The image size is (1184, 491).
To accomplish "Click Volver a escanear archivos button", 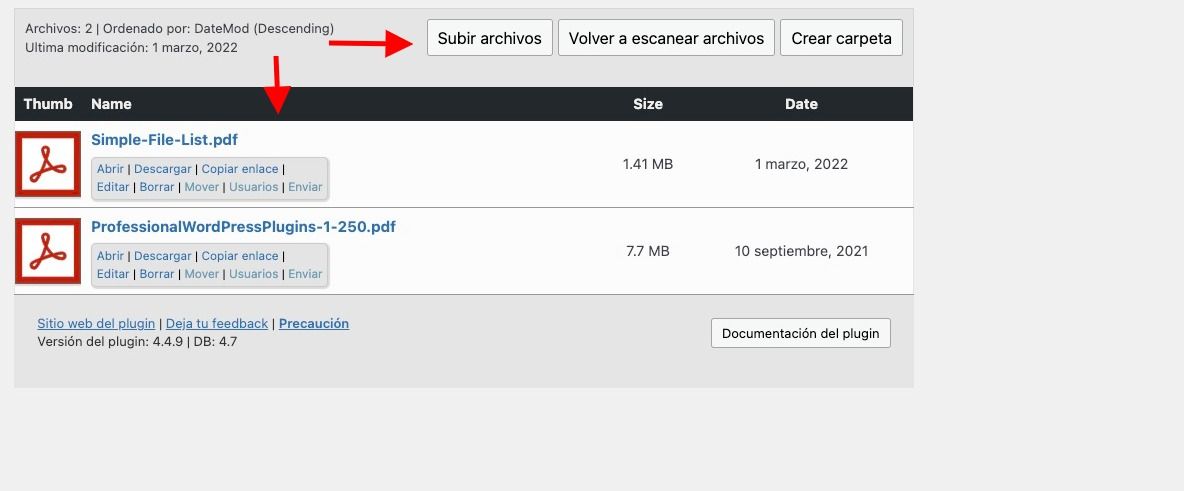I will pos(666,38).
